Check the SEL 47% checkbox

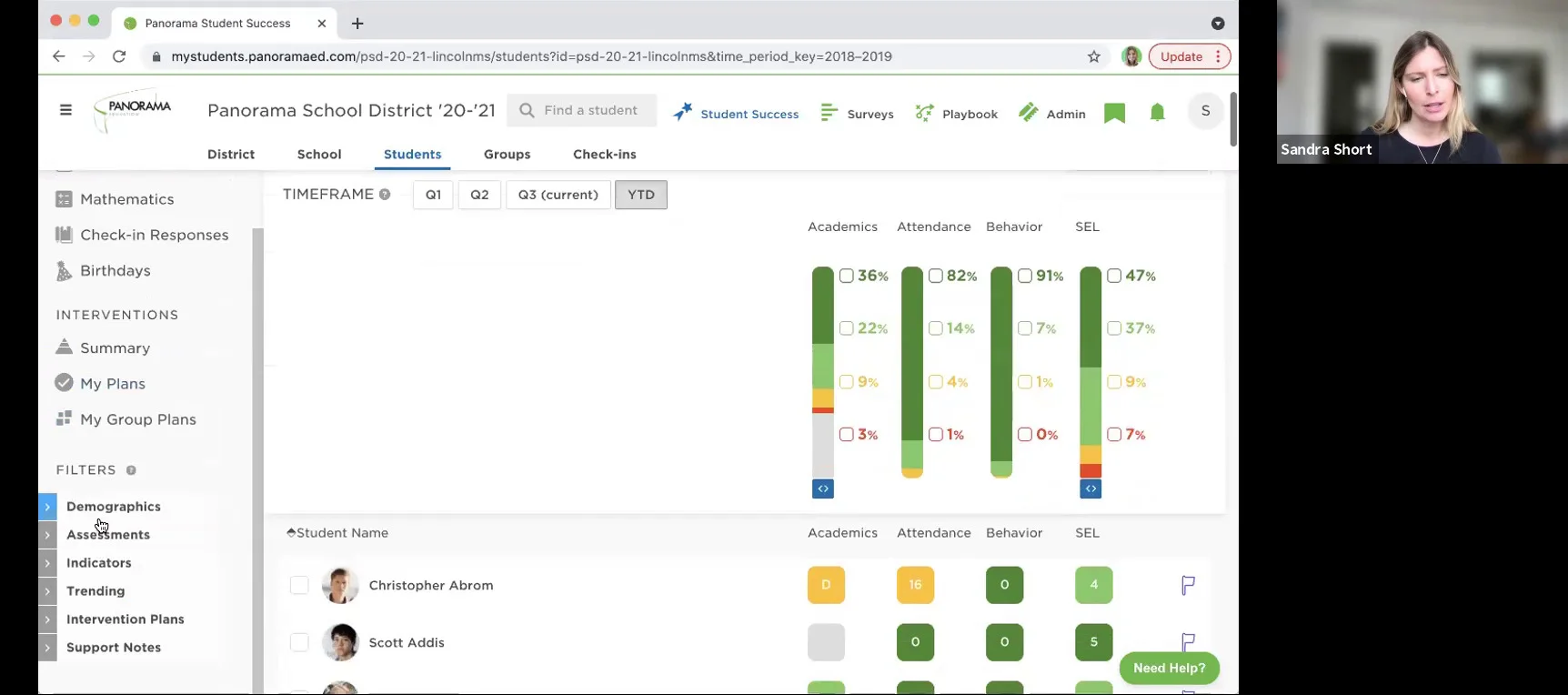(x=1114, y=276)
